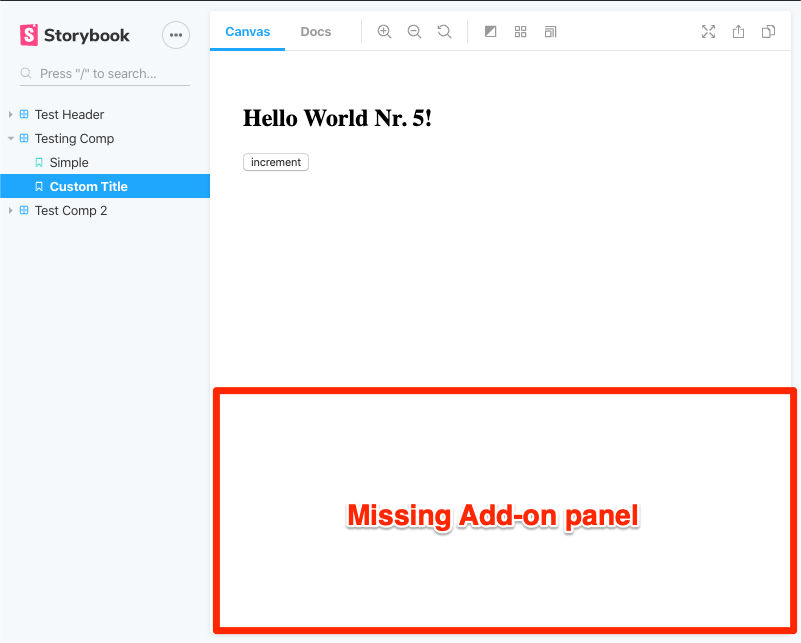Select the zoom in icon
This screenshot has width=801, height=643.
(x=384, y=31)
